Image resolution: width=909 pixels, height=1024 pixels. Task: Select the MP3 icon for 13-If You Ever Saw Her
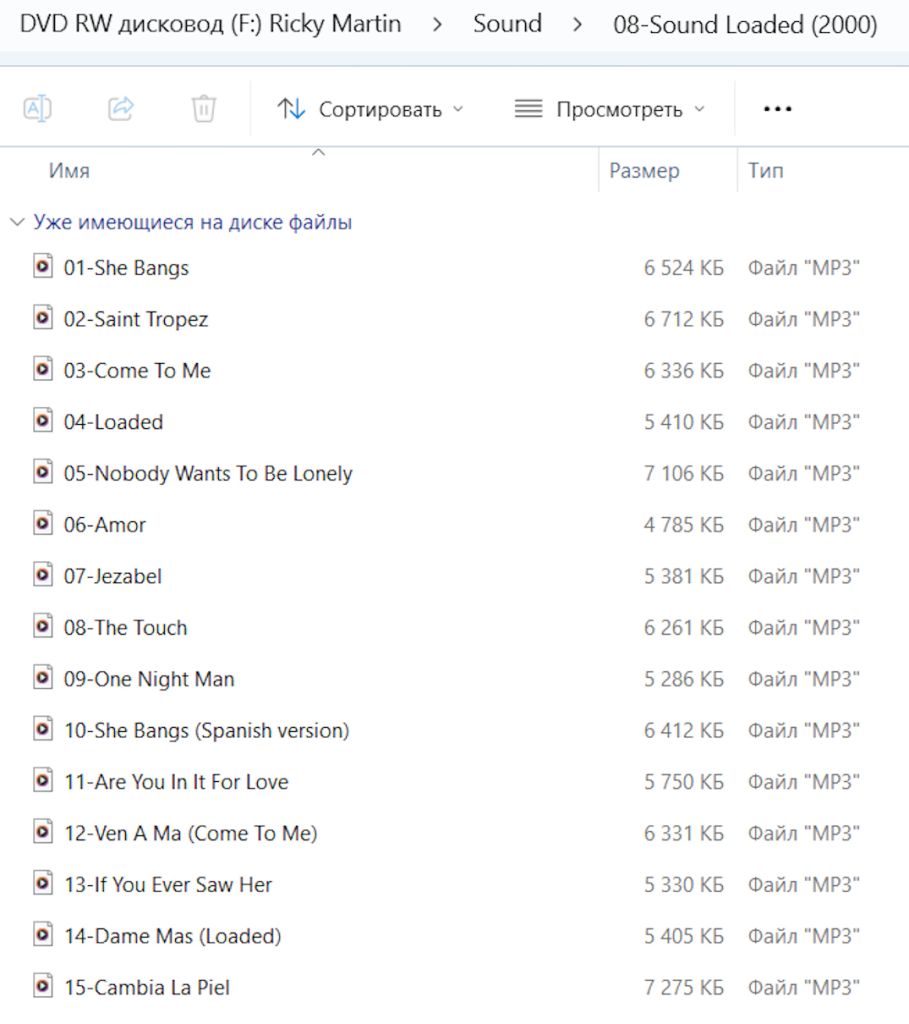43,884
